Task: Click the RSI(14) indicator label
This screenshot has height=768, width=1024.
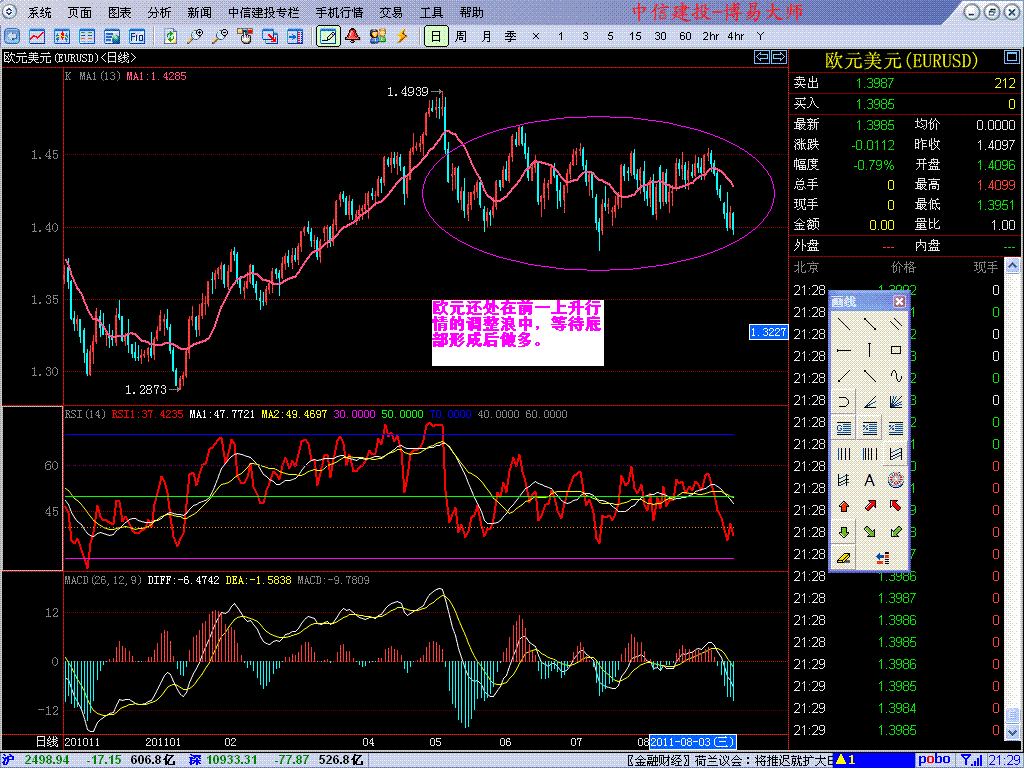Action: 86,414
